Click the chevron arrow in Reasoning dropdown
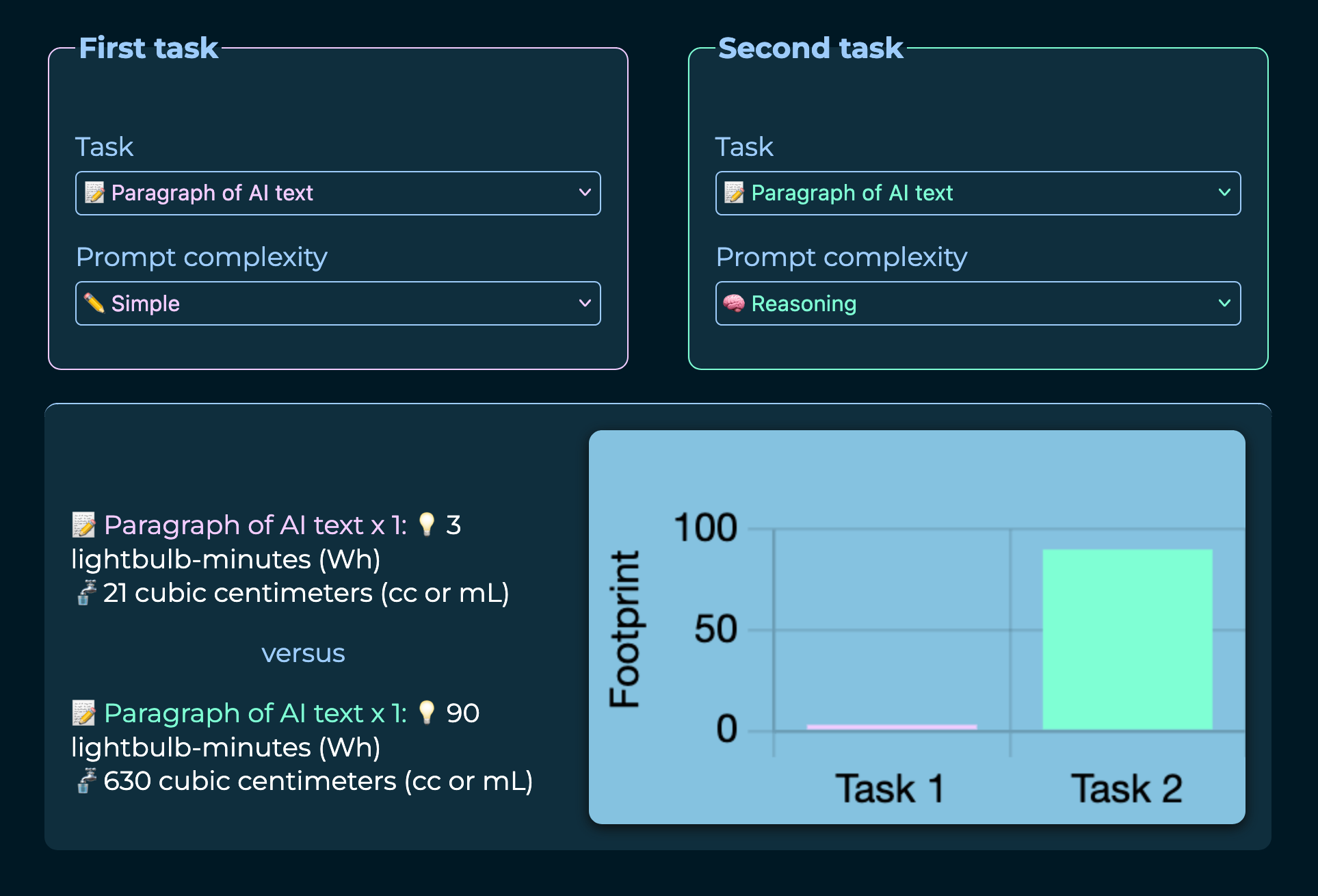The height and width of the screenshot is (896, 1318). (x=1224, y=302)
